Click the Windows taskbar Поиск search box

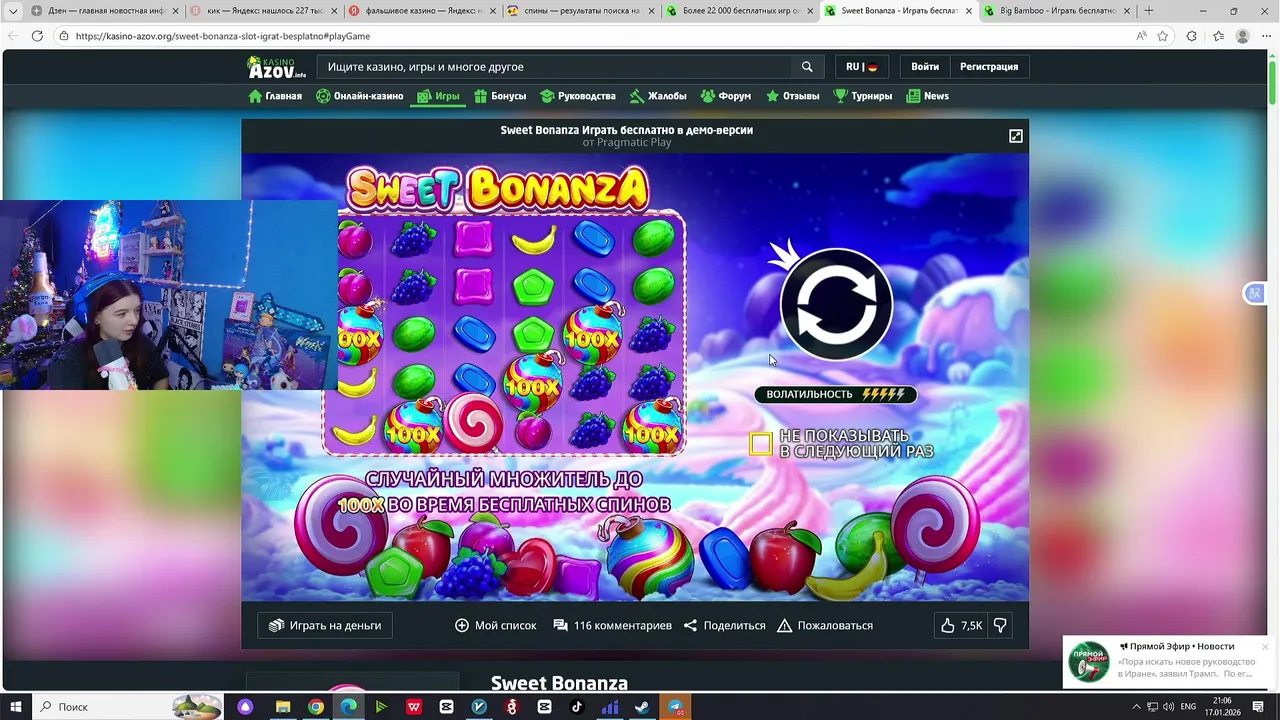click(x=127, y=707)
